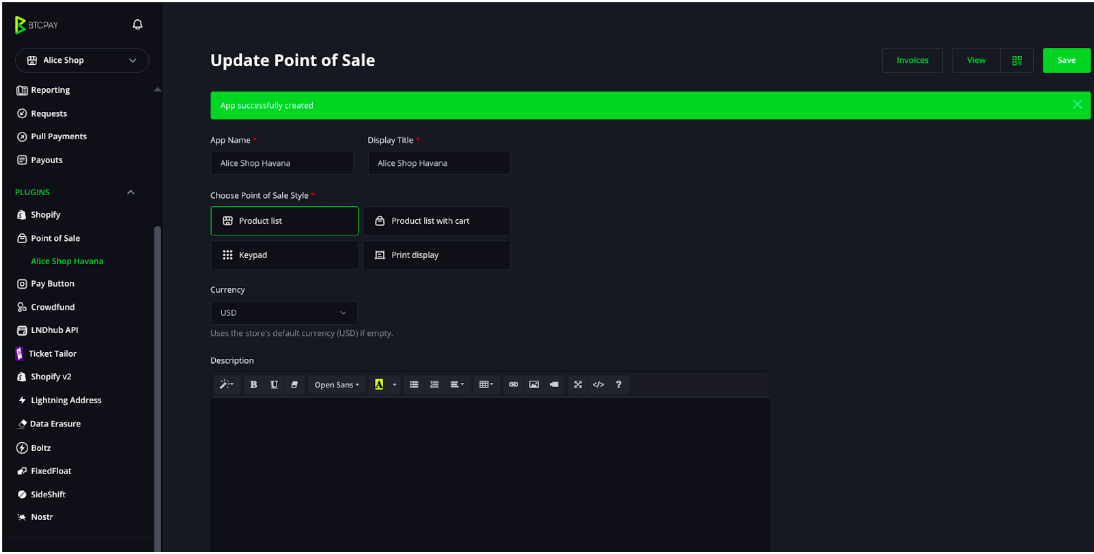This screenshot has width=1094, height=554.
Task: Open Payouts in the sidebar
Action: pos(40,160)
